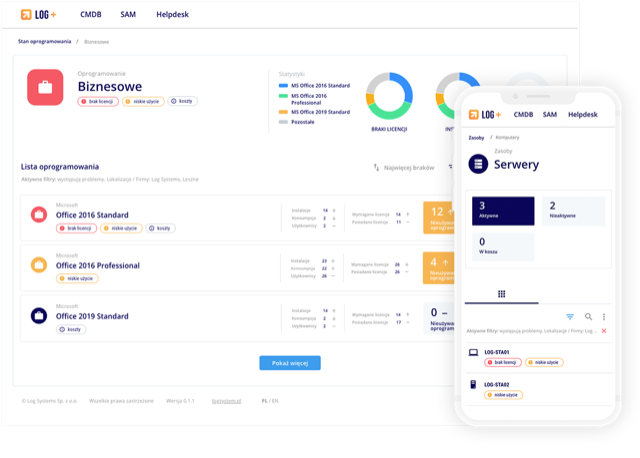Click the LOG+ logo in desktop header
The image size is (640, 458).
(x=38, y=15)
